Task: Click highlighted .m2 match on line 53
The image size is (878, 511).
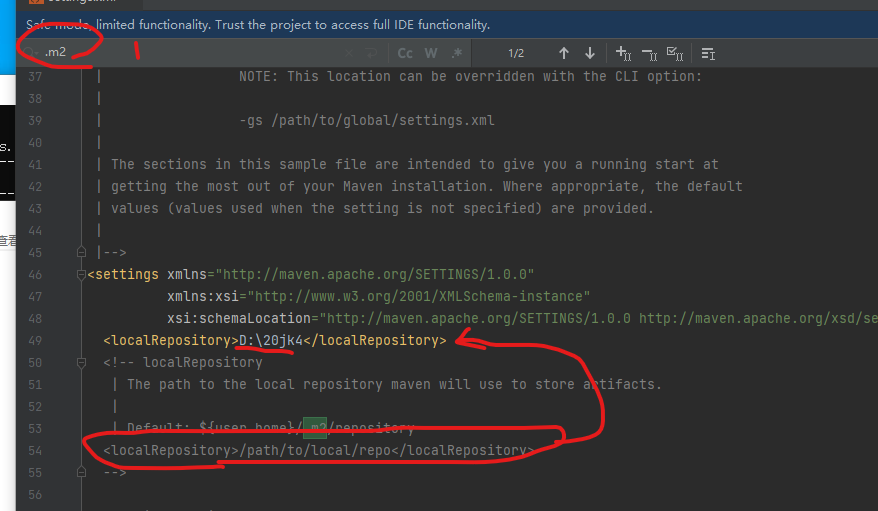Action: pos(315,428)
